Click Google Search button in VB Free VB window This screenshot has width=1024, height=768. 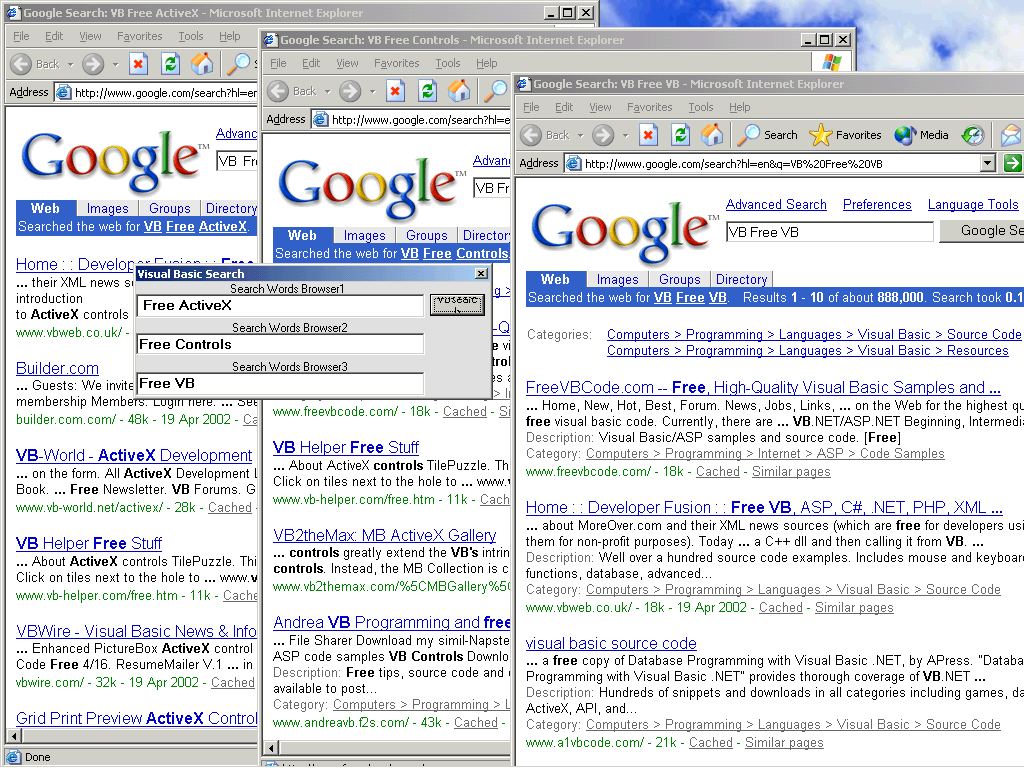click(x=982, y=231)
